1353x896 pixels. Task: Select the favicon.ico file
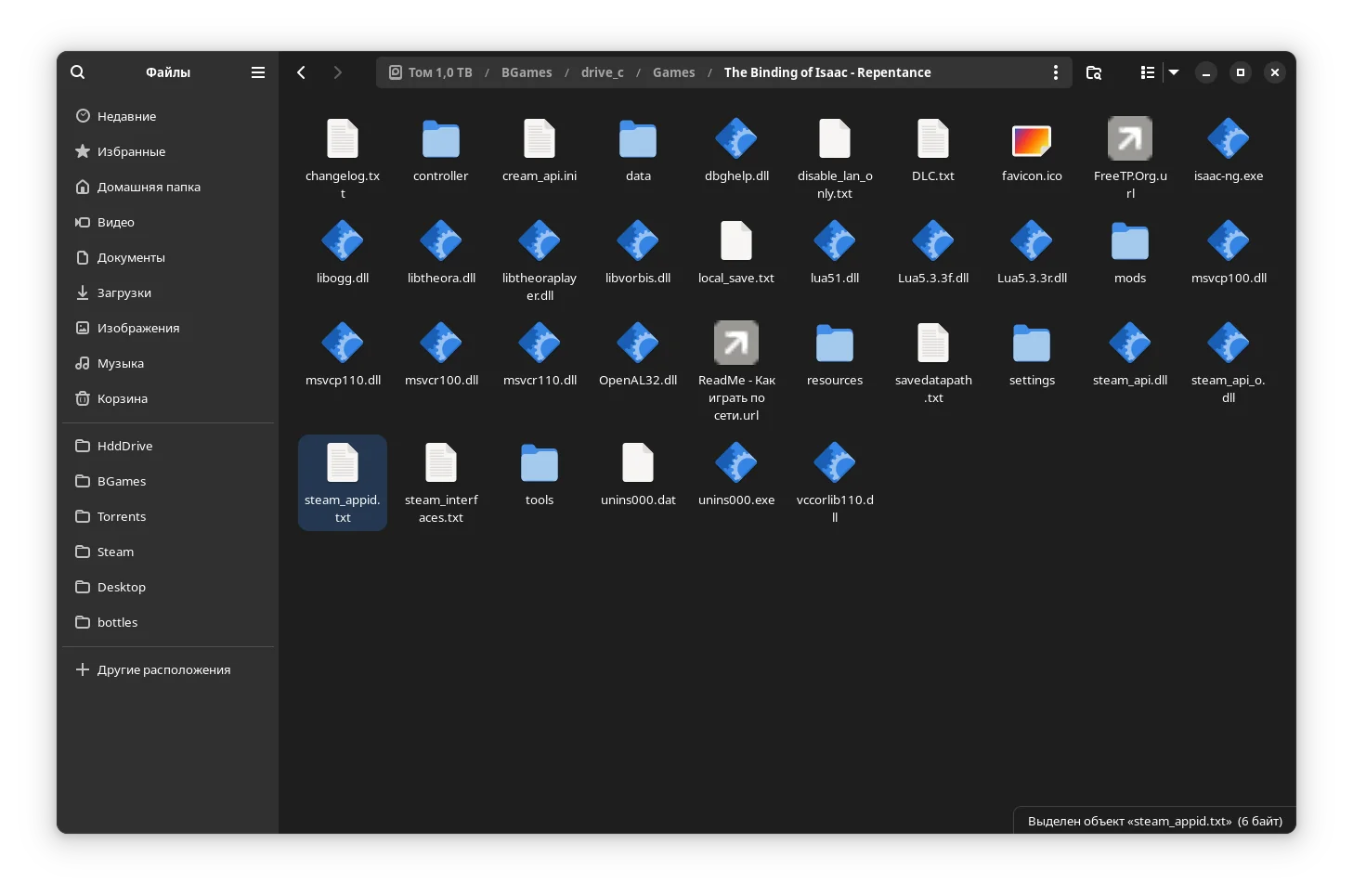pyautogui.click(x=1031, y=140)
